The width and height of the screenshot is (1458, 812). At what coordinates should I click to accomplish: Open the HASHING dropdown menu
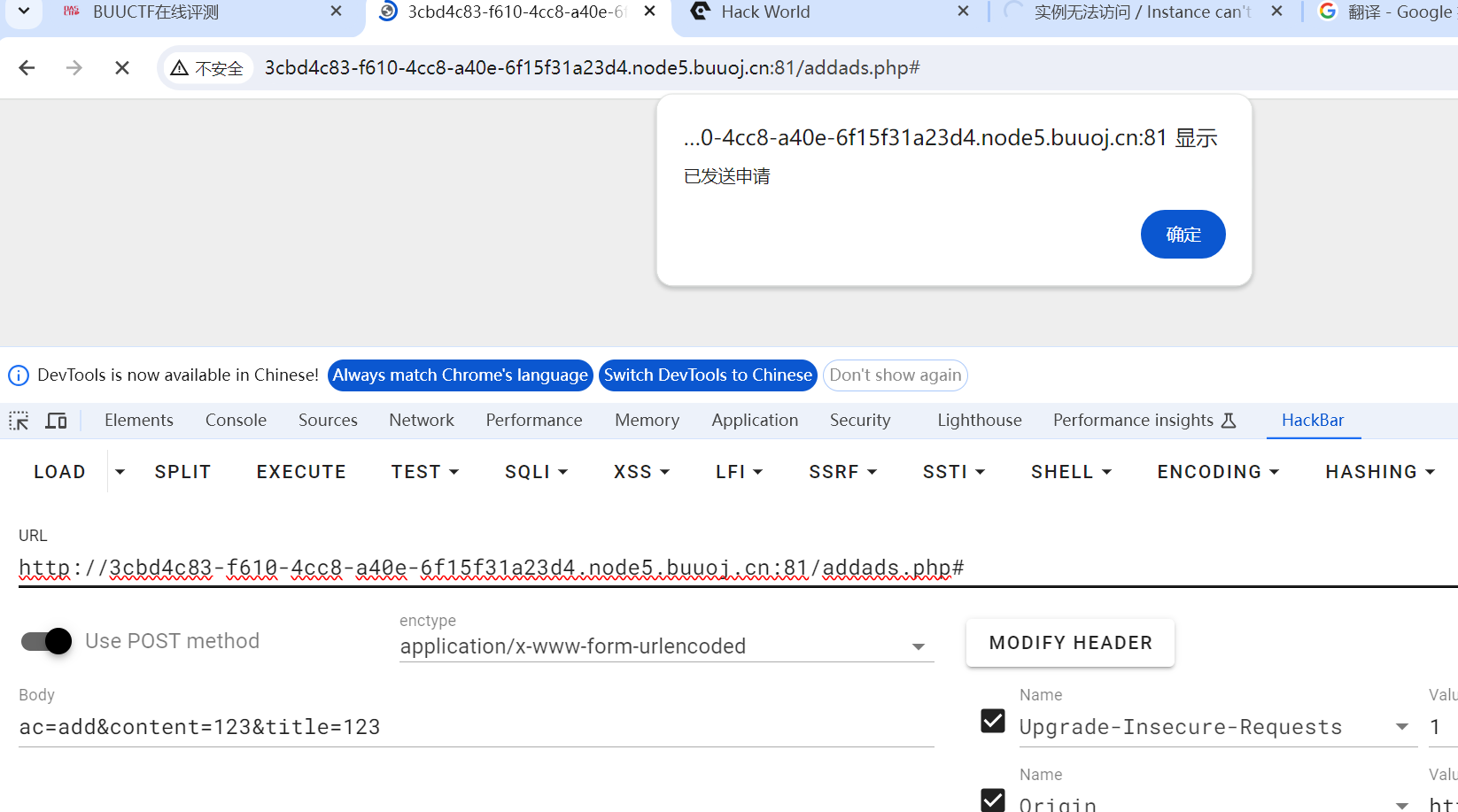pos(1380,472)
